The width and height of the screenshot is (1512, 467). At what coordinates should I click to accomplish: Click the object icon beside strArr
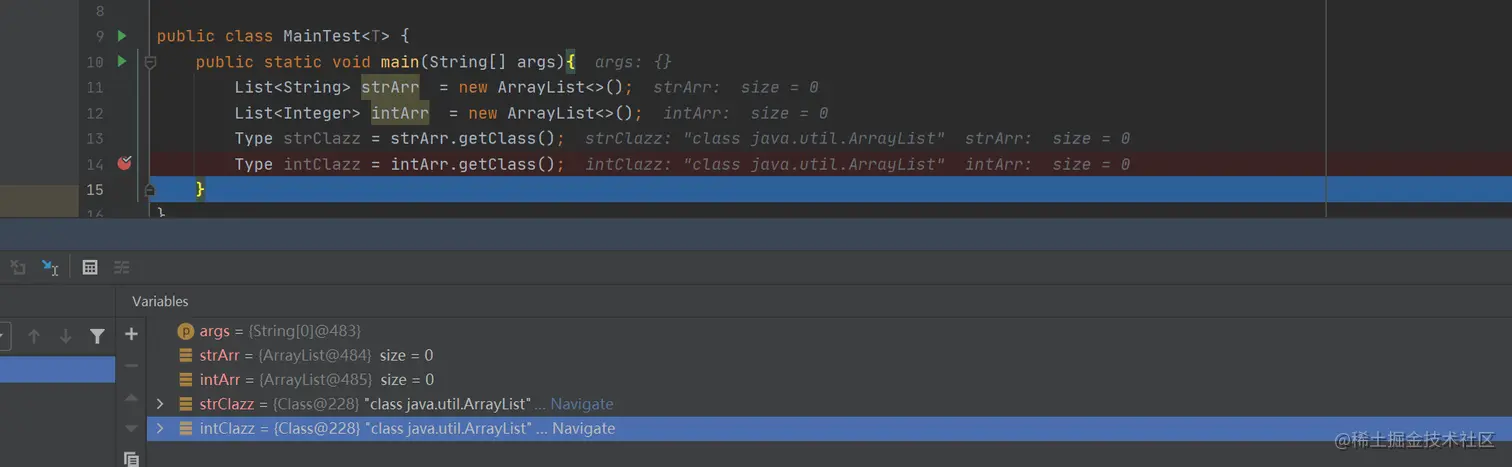click(x=185, y=355)
